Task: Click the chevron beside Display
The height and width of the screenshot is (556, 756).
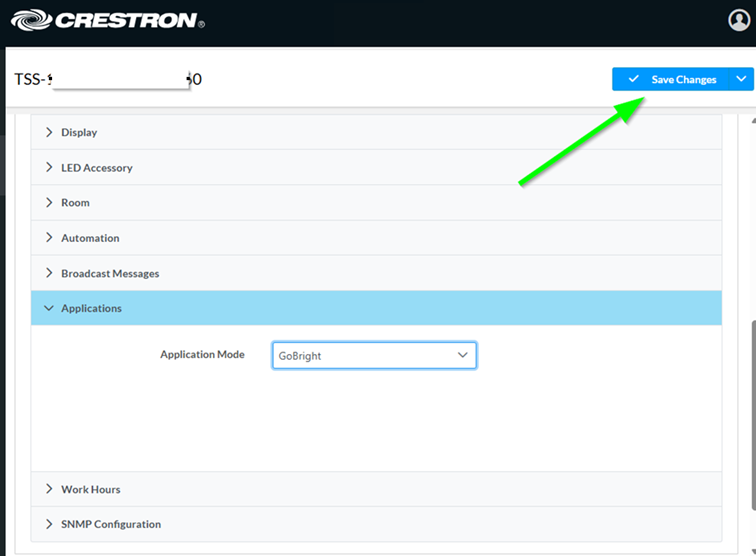Action: pos(49,132)
